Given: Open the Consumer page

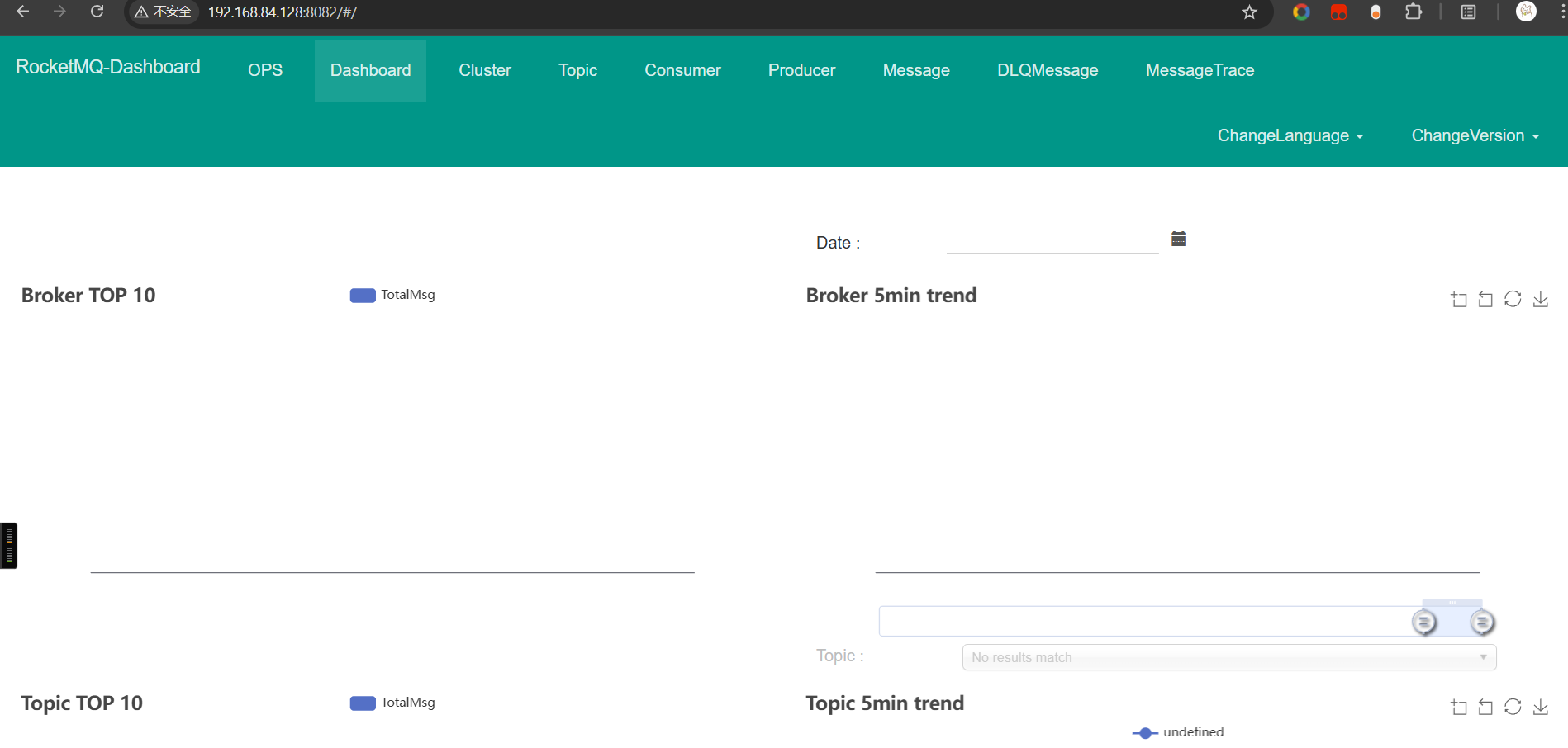Looking at the screenshot, I should point(682,70).
